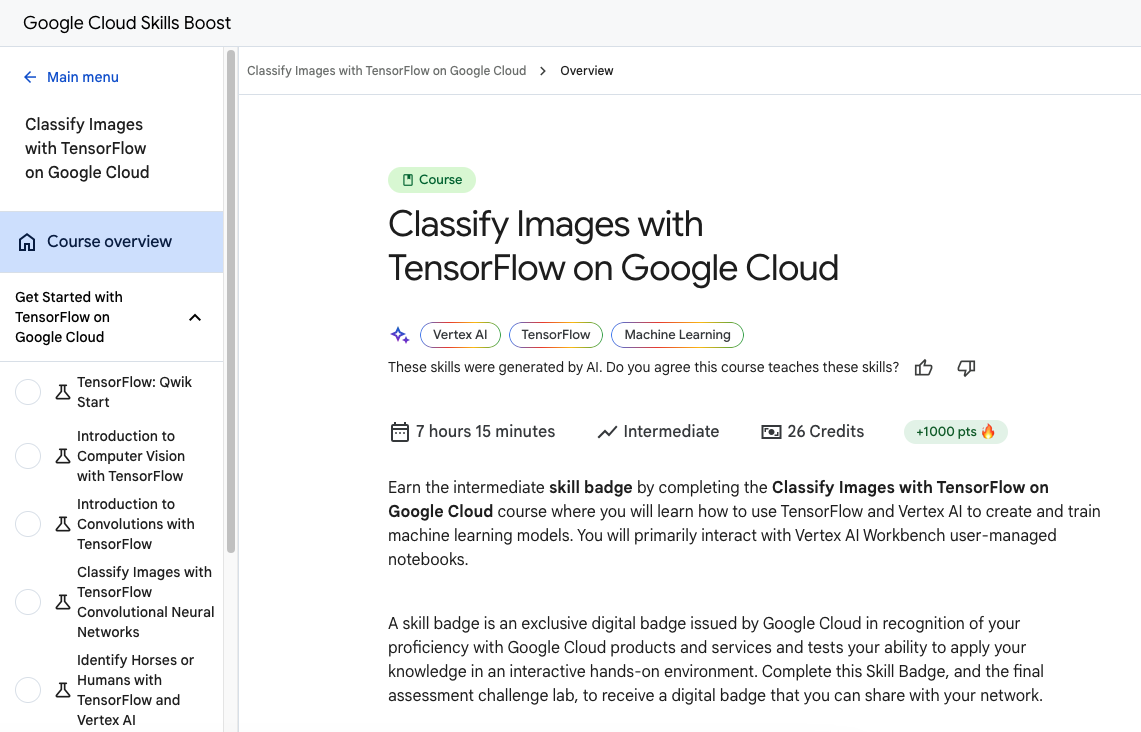
Task: Open Identify Horses or Humans with TensorFlow lab
Action: [135, 690]
